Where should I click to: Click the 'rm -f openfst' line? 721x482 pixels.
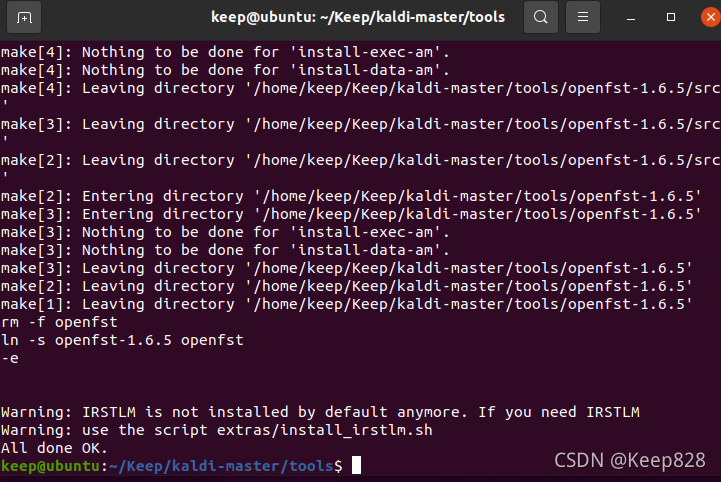click(59, 322)
